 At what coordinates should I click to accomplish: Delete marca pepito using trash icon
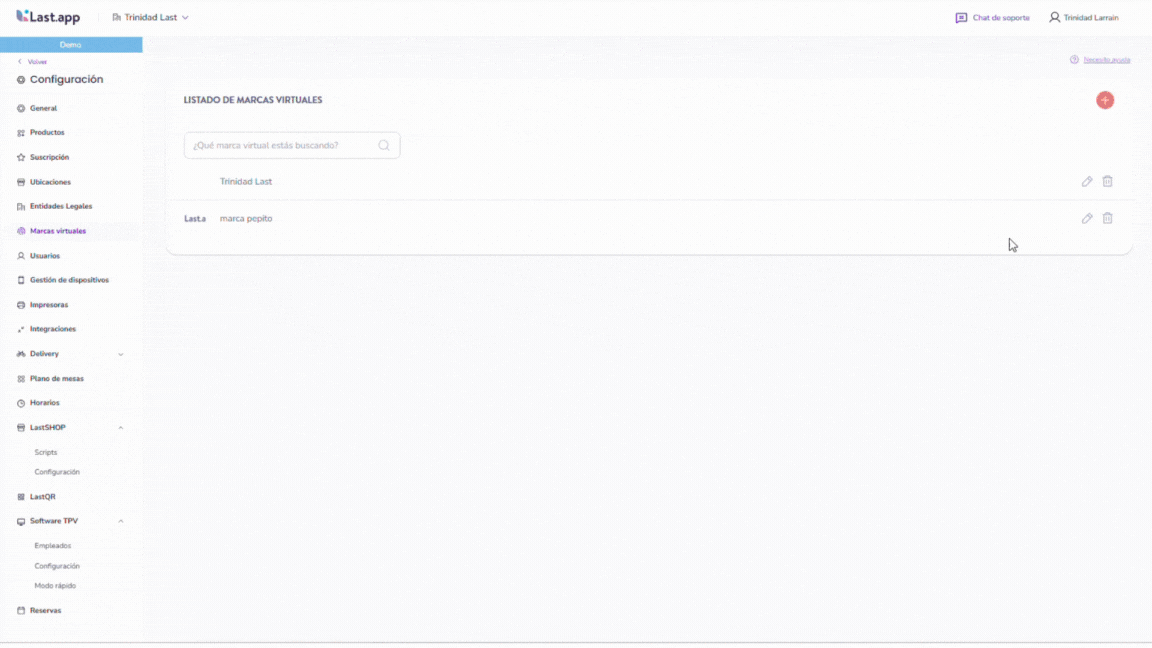[x=1107, y=218]
